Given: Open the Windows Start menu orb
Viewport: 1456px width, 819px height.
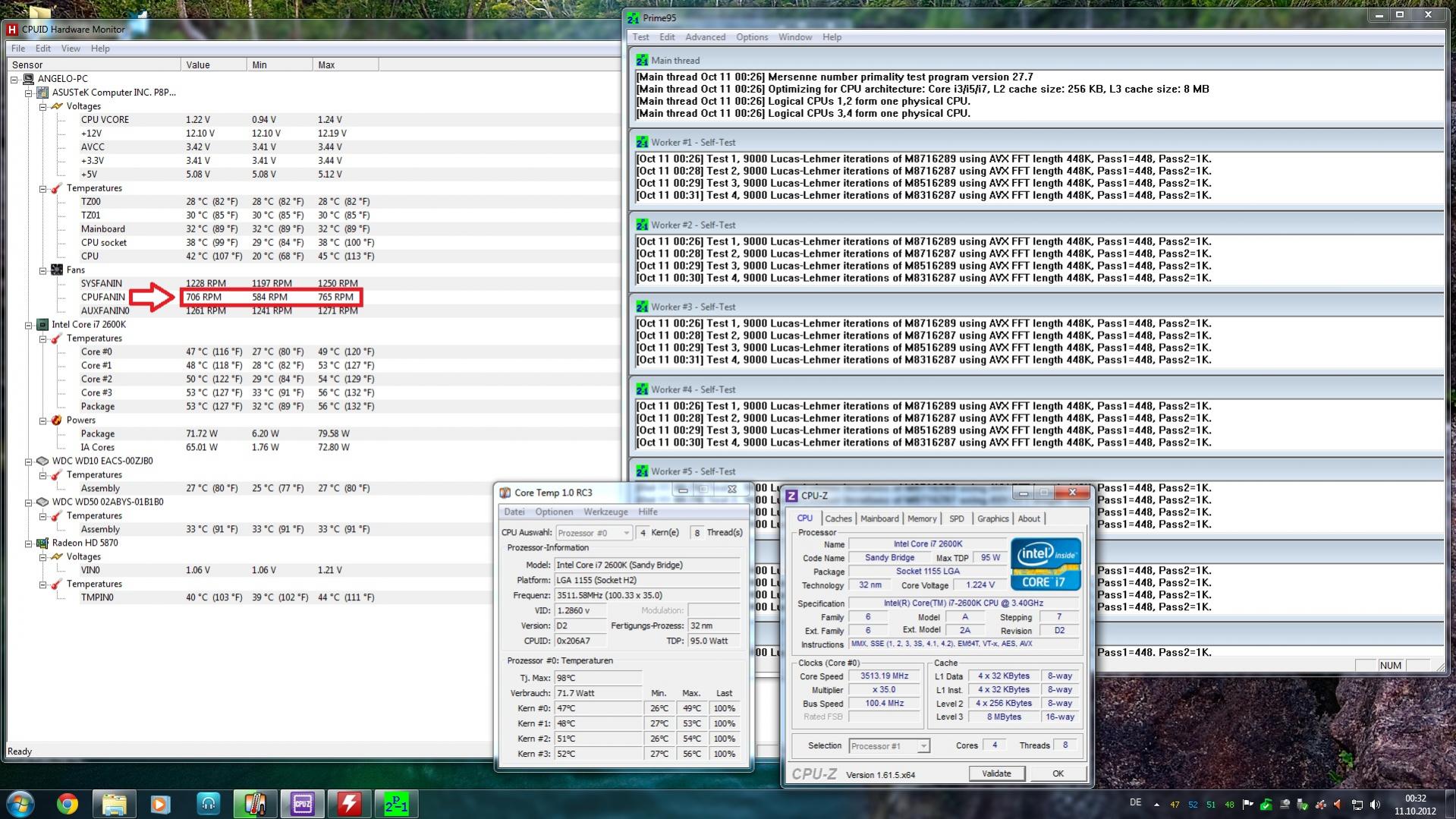Looking at the screenshot, I should coord(20,803).
